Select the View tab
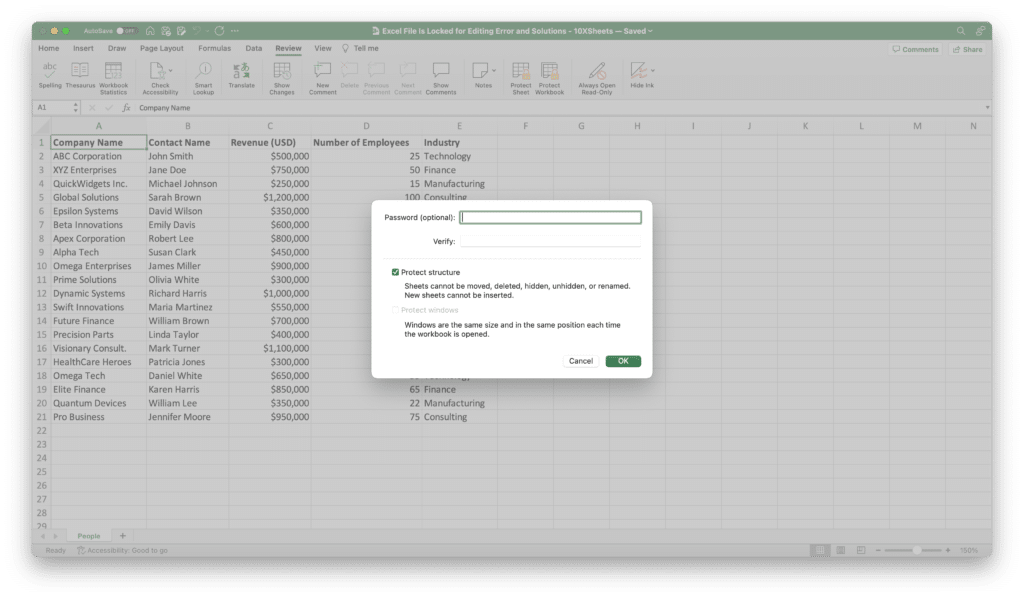 323,48
